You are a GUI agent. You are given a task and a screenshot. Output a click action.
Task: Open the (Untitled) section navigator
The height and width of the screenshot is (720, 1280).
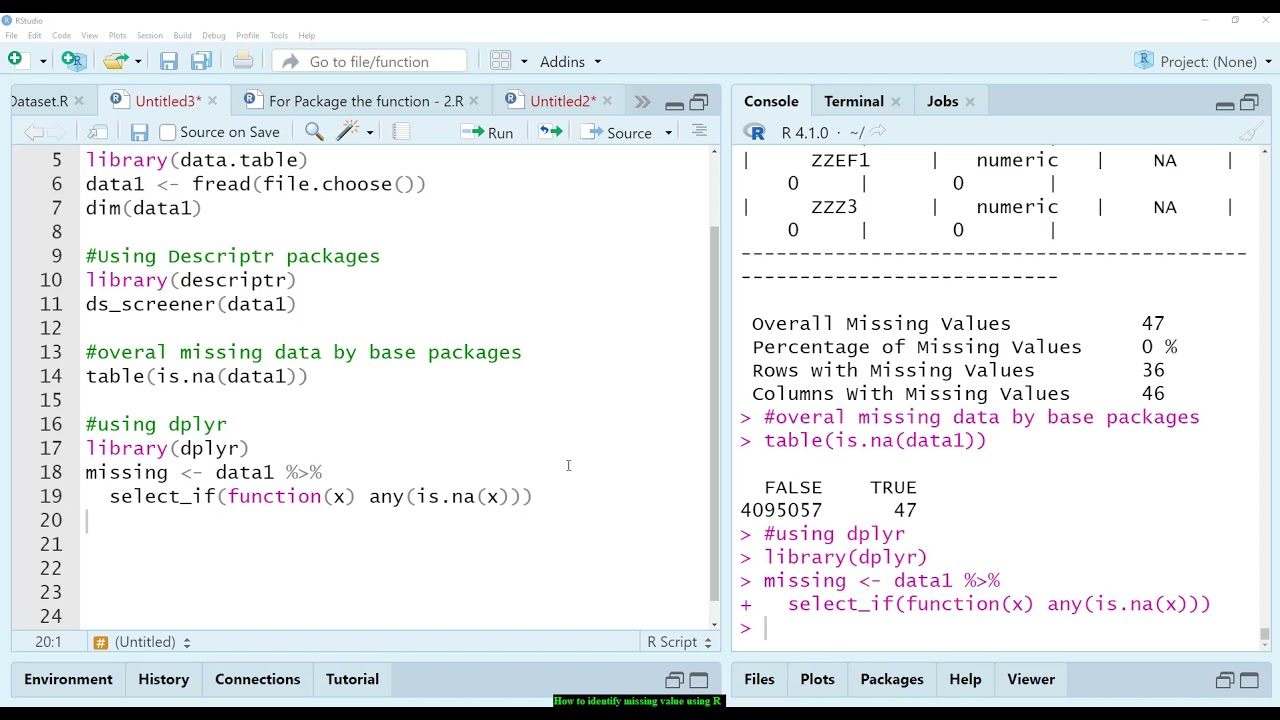[x=142, y=642]
